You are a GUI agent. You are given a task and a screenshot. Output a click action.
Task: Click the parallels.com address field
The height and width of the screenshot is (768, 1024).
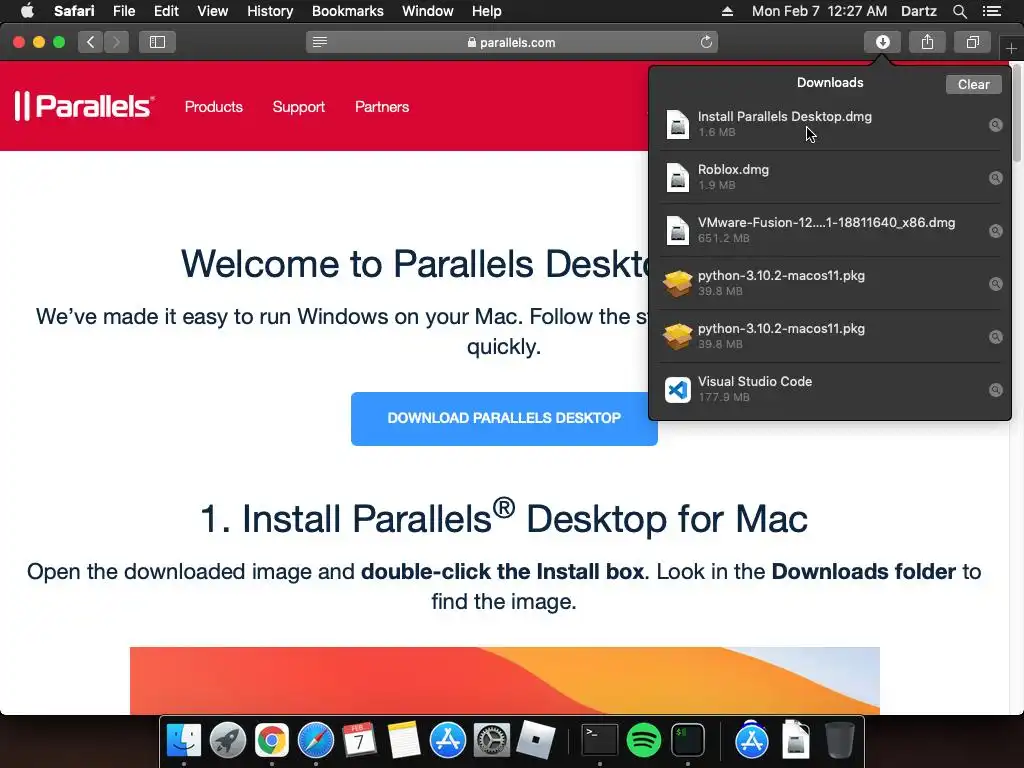[x=511, y=42]
